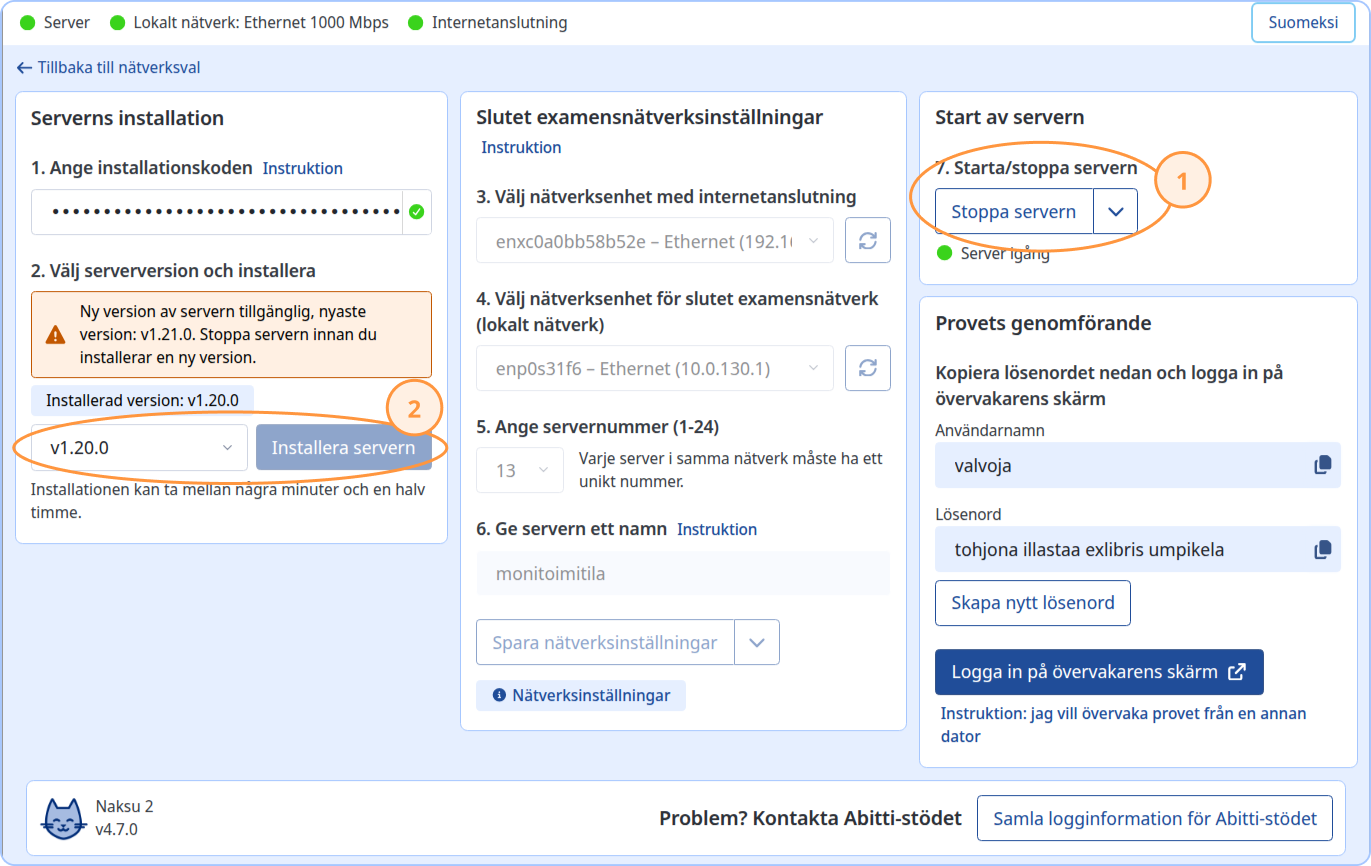The image size is (1371, 866).
Task: Click the Naksu cat logo
Action: (64, 818)
